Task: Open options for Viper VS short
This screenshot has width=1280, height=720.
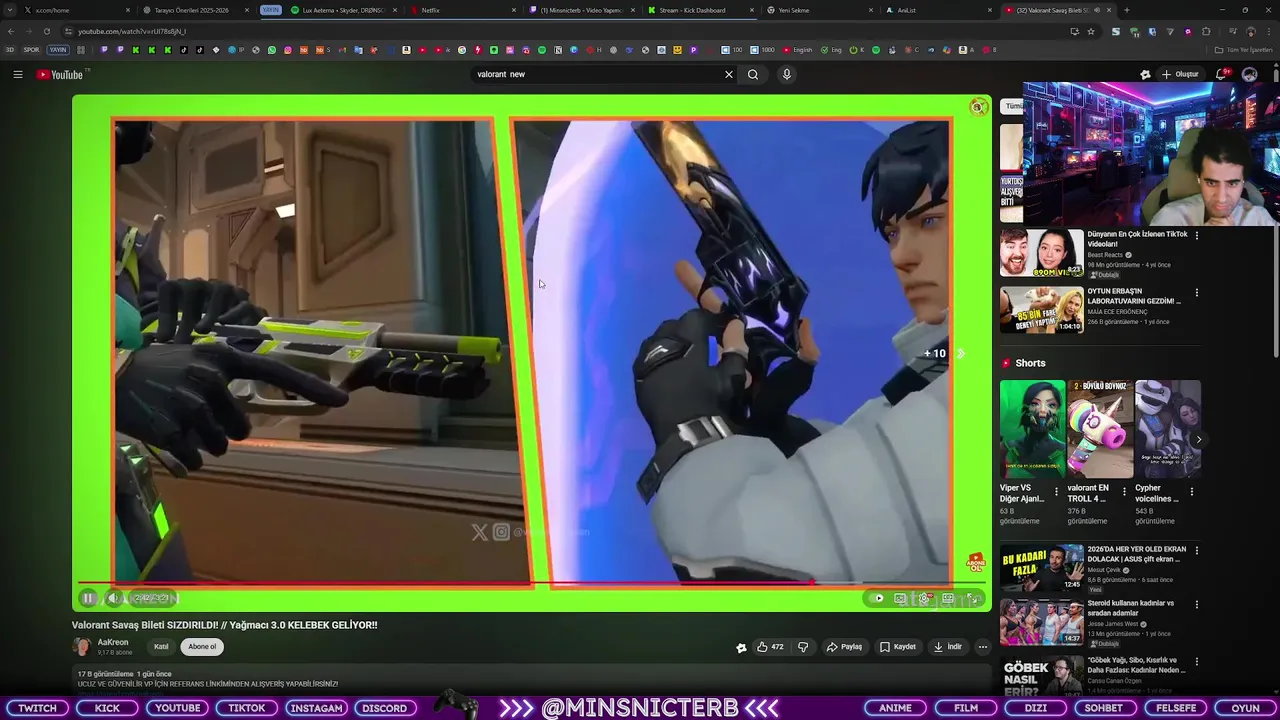Action: 1056,492
